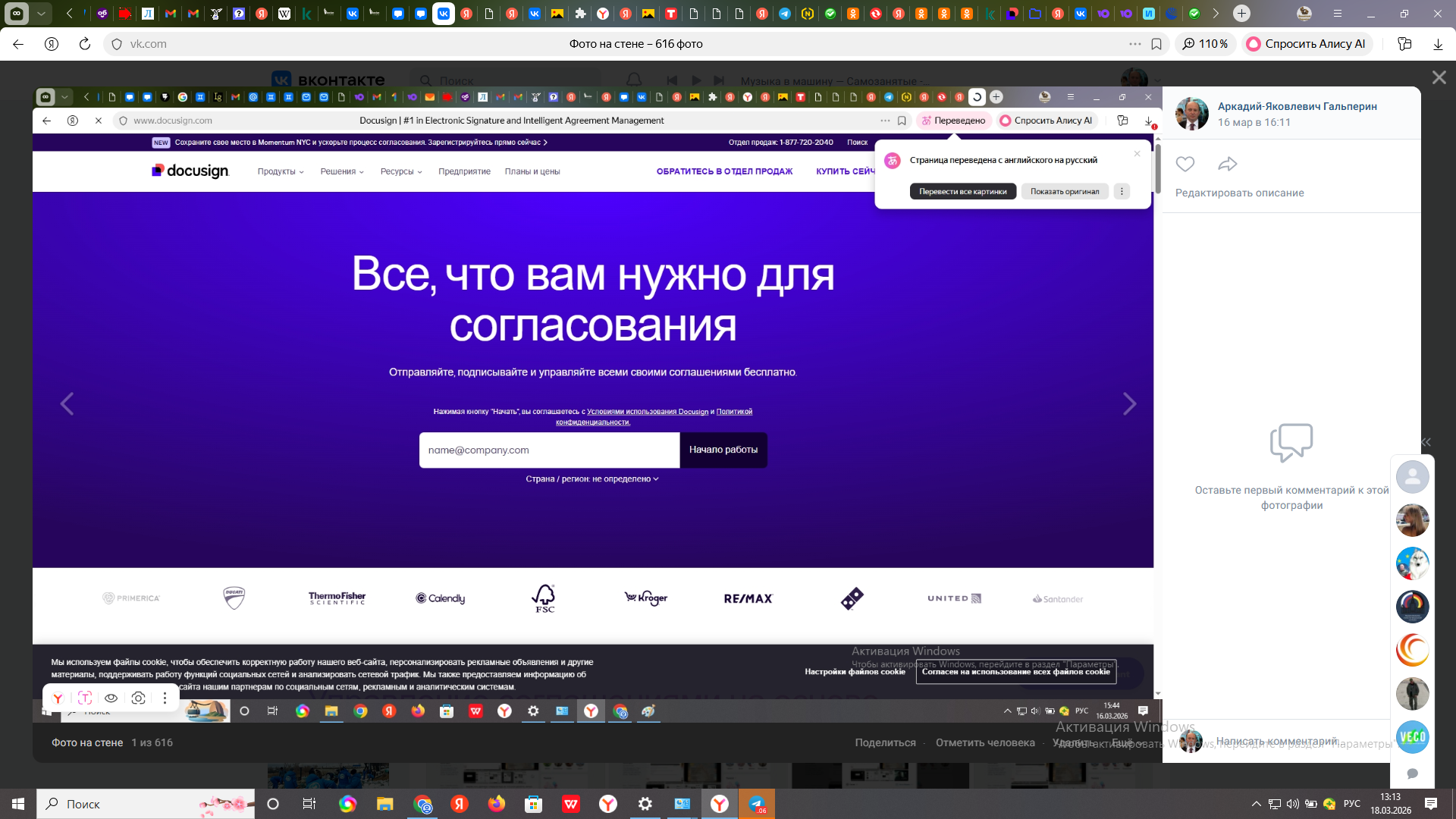Screen dimensions: 1456x819
Task: Go to previous photo with left arrow
Action: tap(67, 404)
